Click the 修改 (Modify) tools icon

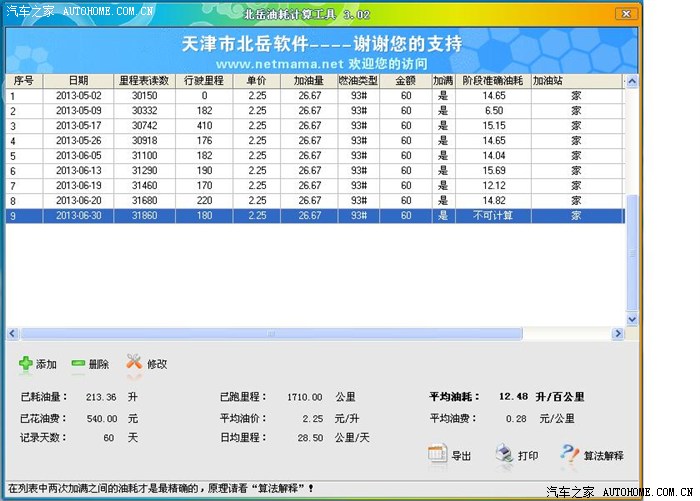[134, 364]
